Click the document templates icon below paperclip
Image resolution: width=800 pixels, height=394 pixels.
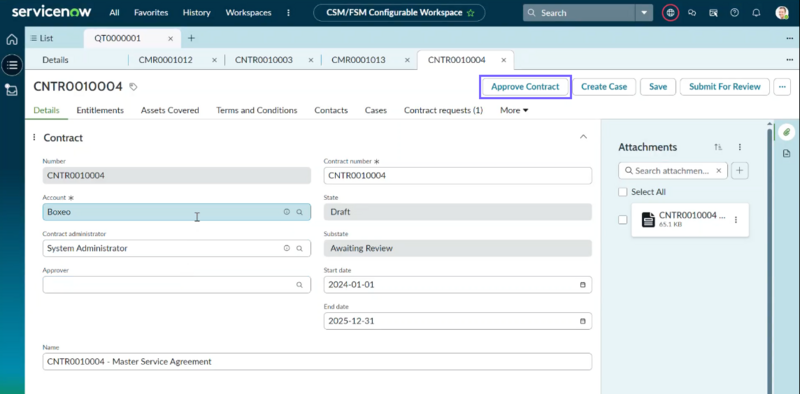[786, 153]
